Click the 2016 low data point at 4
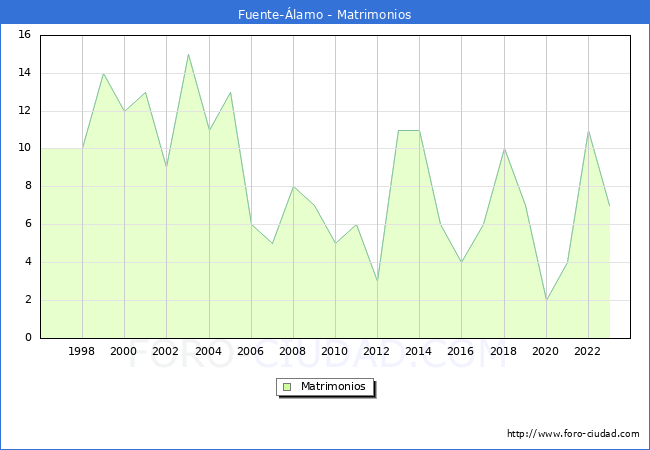 461,262
